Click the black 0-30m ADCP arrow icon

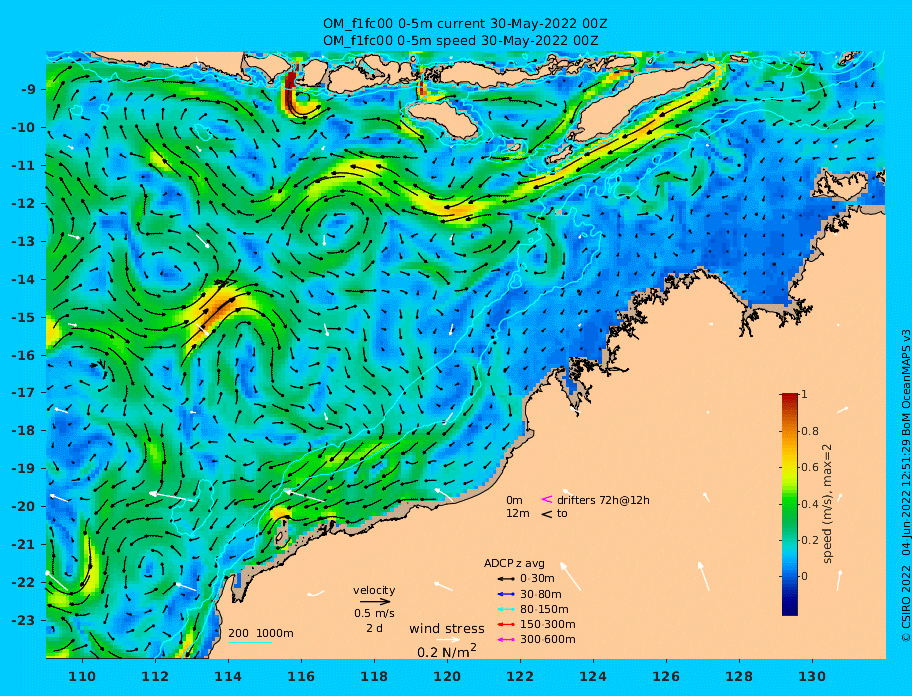[506, 579]
